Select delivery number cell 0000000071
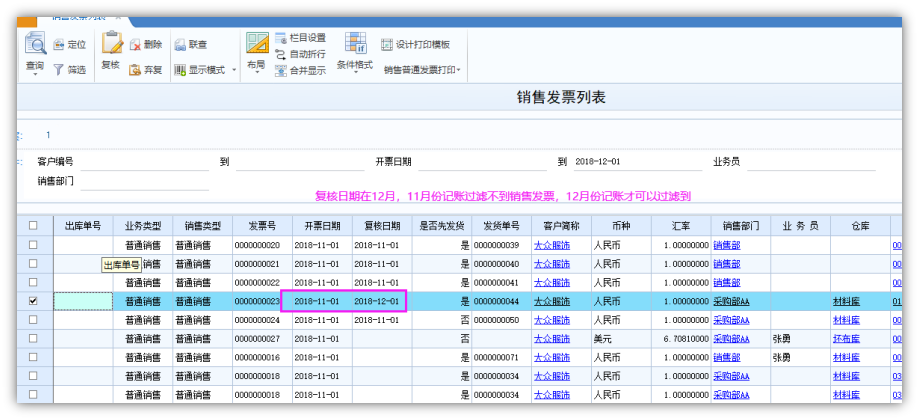The height and width of the screenshot is (420, 919). (502, 357)
